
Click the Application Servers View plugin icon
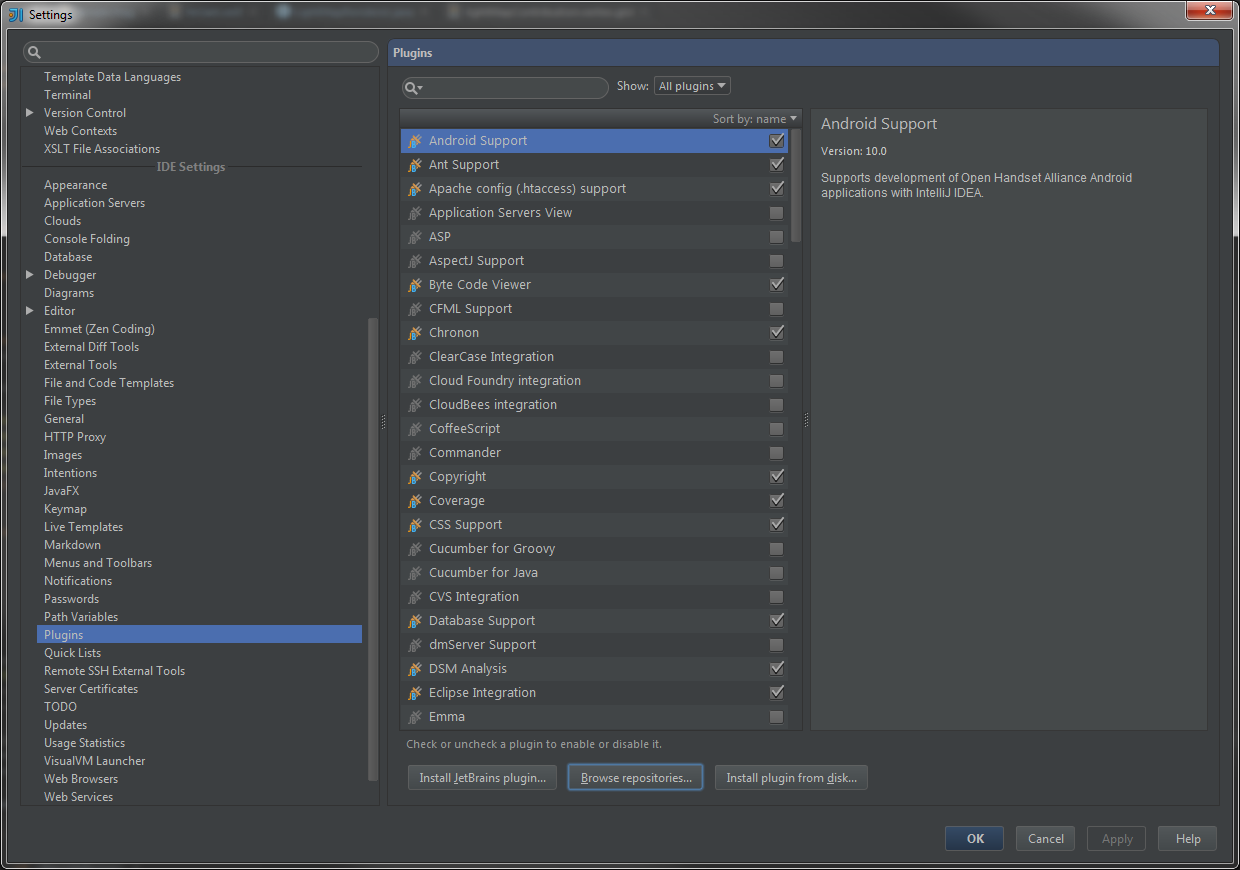[x=415, y=213]
